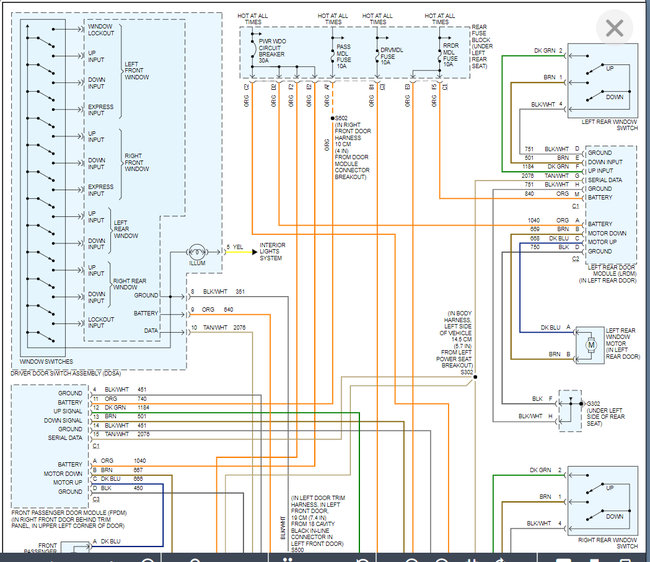This screenshot has width=650, height=562.
Task: Click the 'S502' splice note
Action: coord(352,148)
